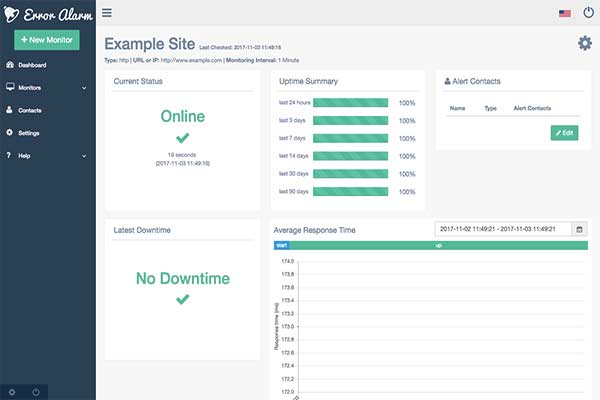This screenshot has height=400, width=600.
Task: Click the Average Response Time title
Action: coord(315,230)
